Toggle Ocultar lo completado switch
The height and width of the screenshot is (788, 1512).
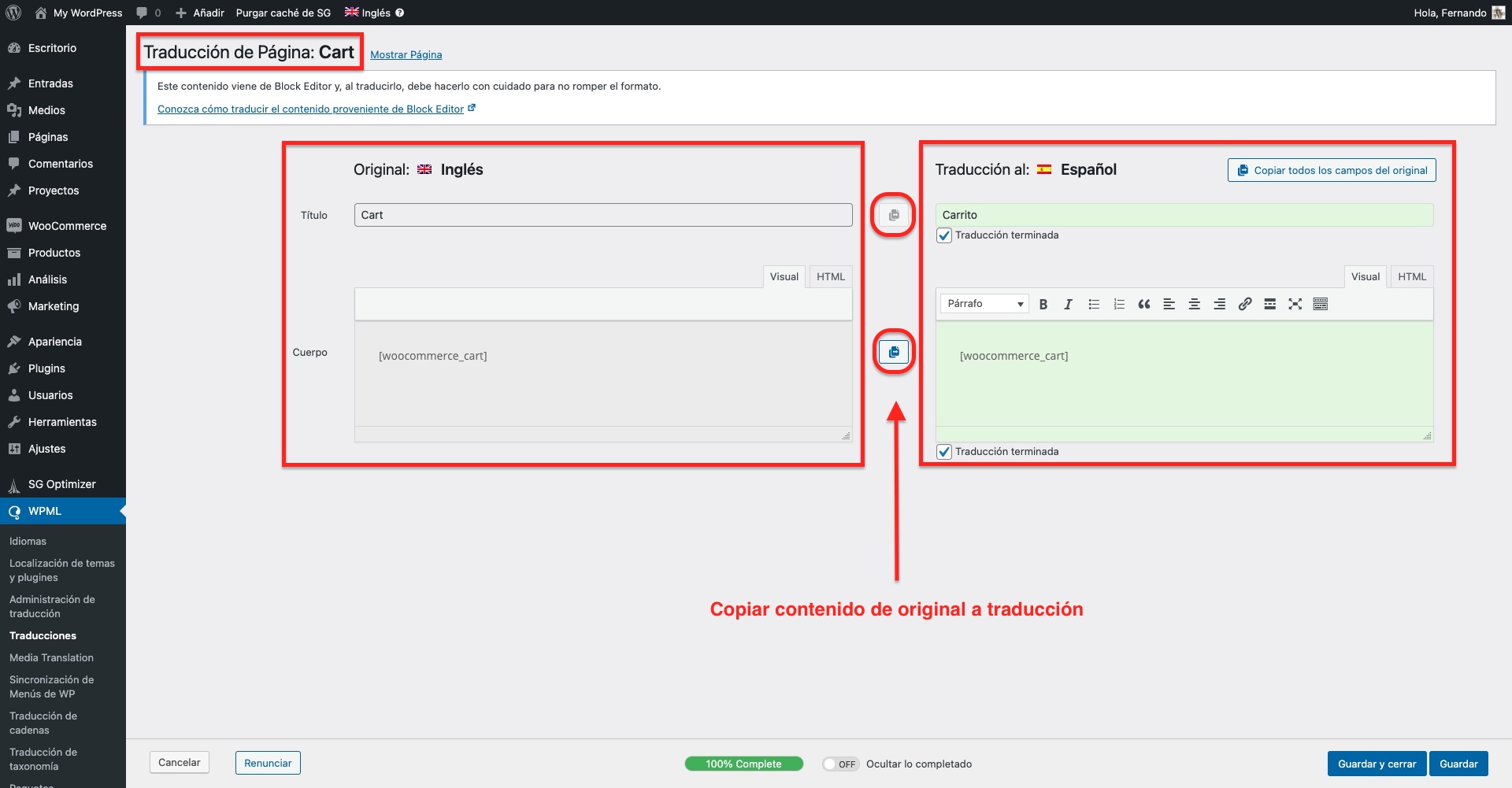tap(839, 764)
